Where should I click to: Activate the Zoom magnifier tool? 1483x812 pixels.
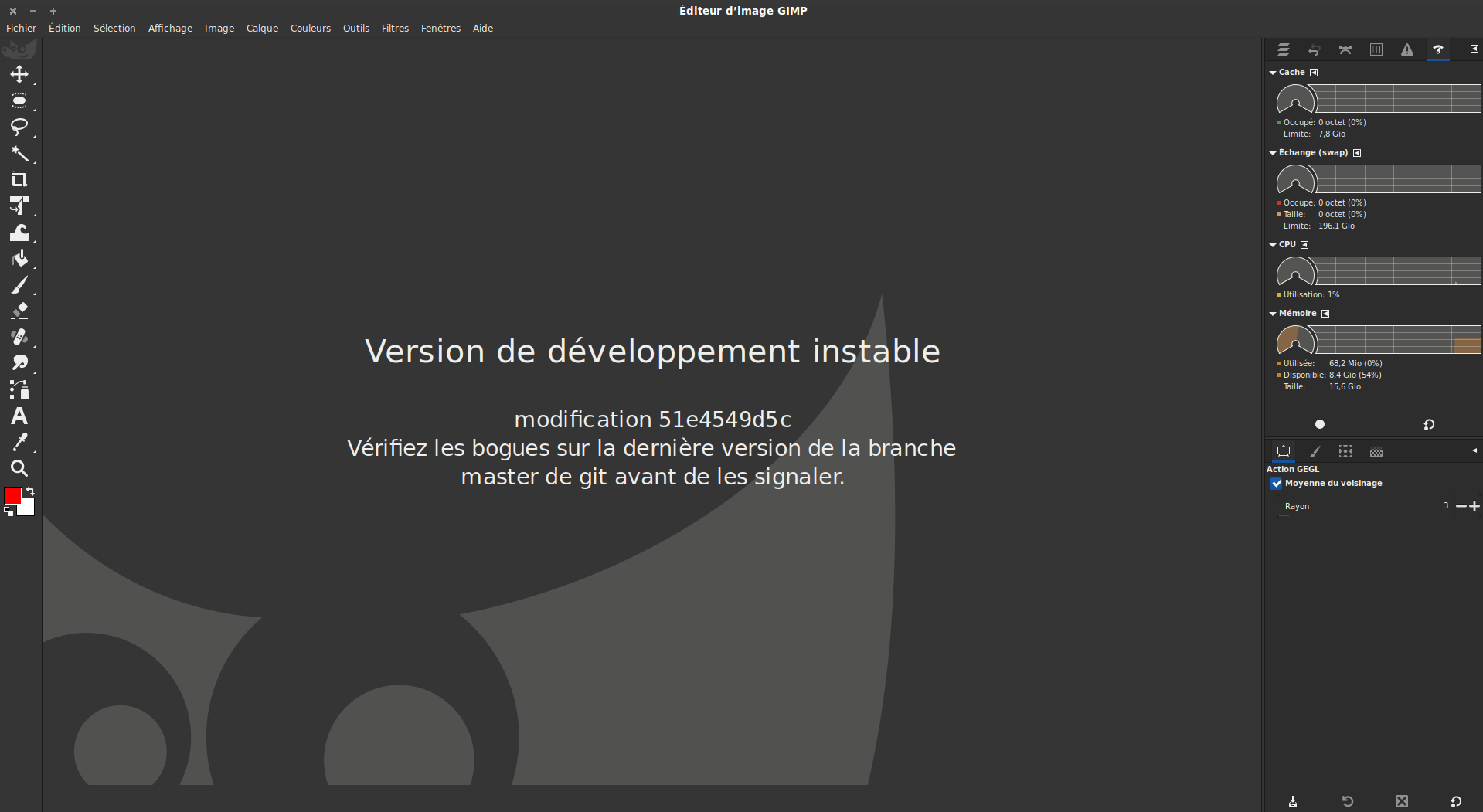coord(19,468)
